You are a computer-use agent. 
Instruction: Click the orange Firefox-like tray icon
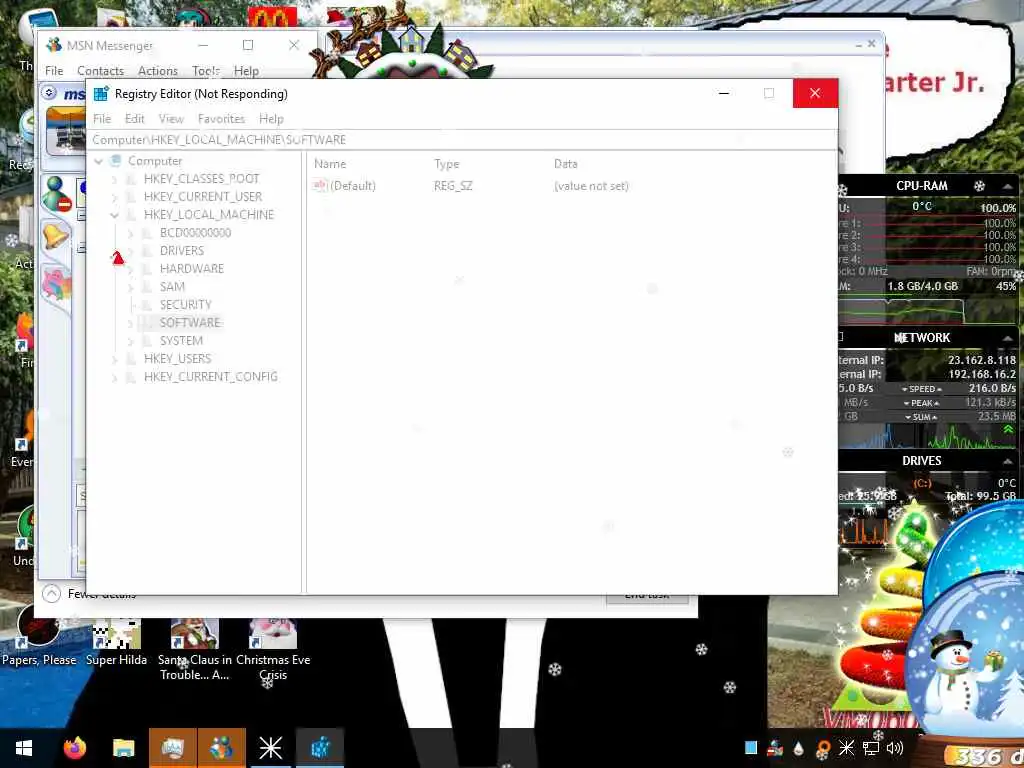(x=823, y=749)
